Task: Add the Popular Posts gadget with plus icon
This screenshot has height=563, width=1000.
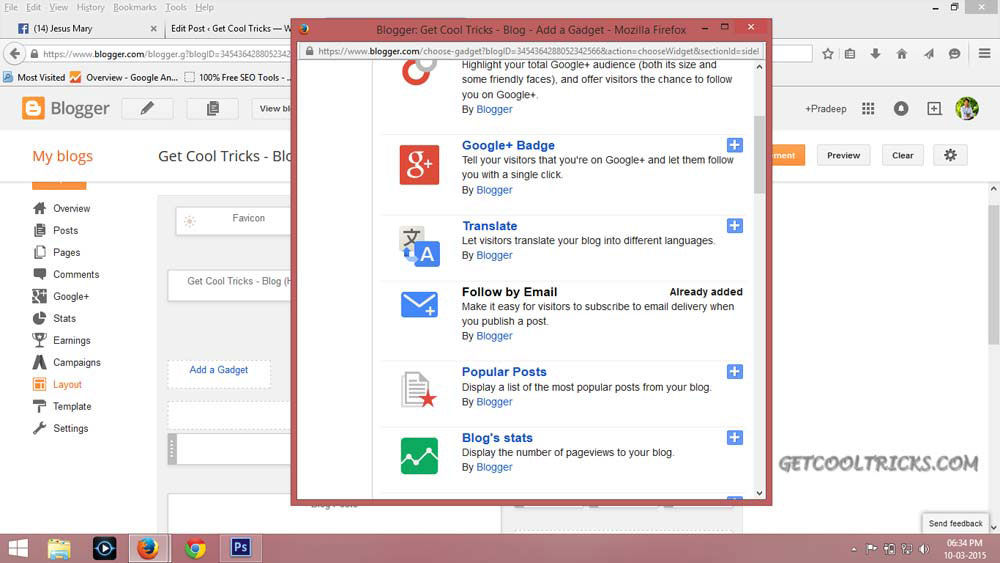Action: click(x=735, y=372)
